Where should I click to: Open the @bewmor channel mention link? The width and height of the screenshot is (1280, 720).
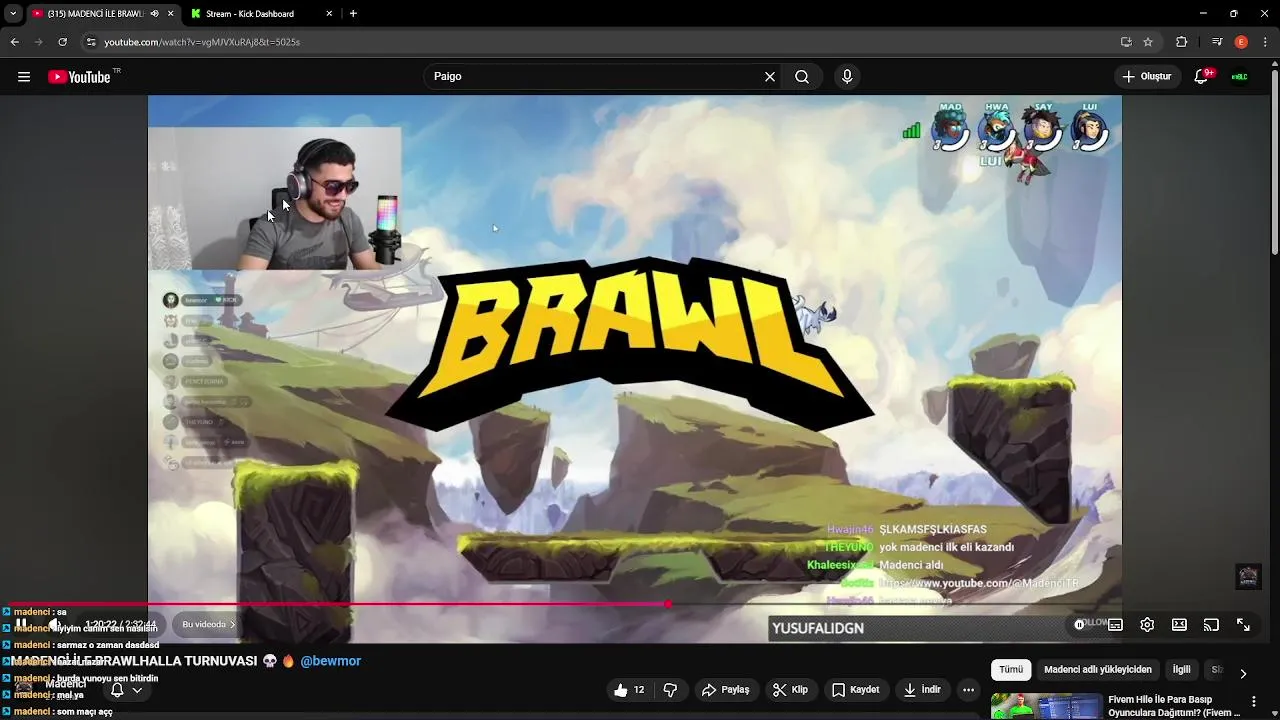click(330, 661)
